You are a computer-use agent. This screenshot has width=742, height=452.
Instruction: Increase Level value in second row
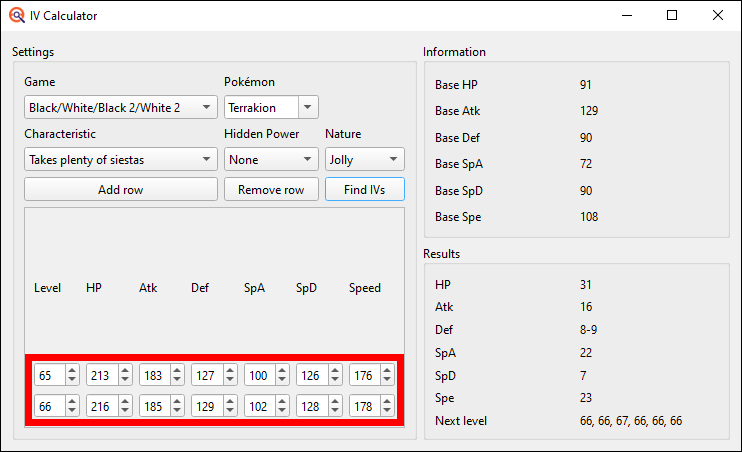72,401
